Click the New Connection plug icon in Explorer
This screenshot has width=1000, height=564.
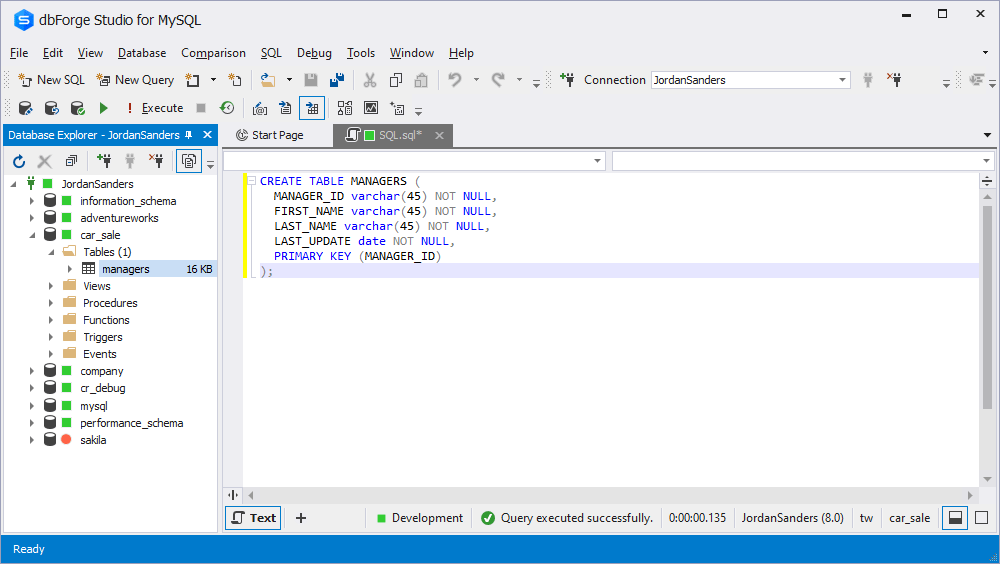coord(103,161)
